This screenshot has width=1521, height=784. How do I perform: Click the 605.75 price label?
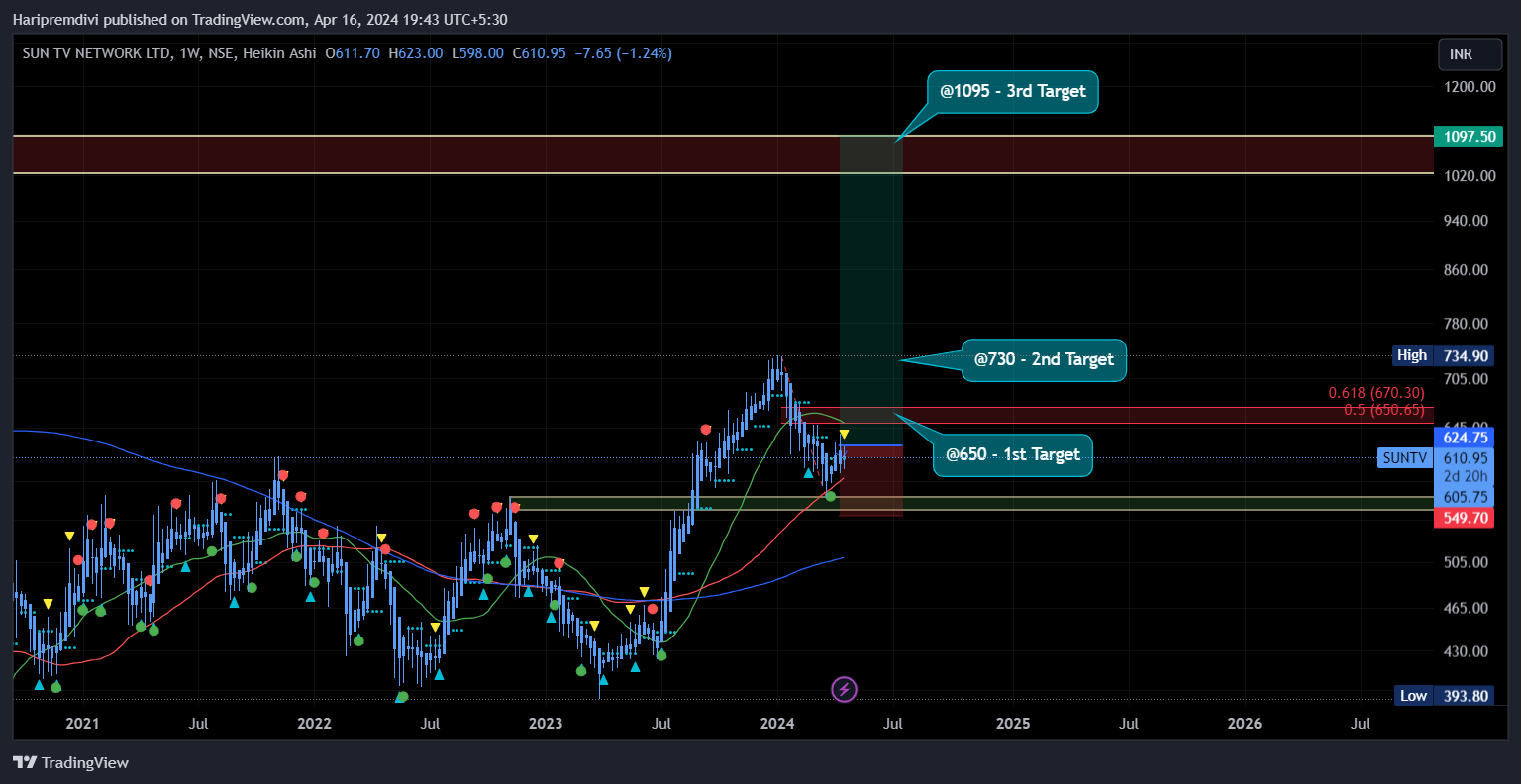pyautogui.click(x=1465, y=497)
